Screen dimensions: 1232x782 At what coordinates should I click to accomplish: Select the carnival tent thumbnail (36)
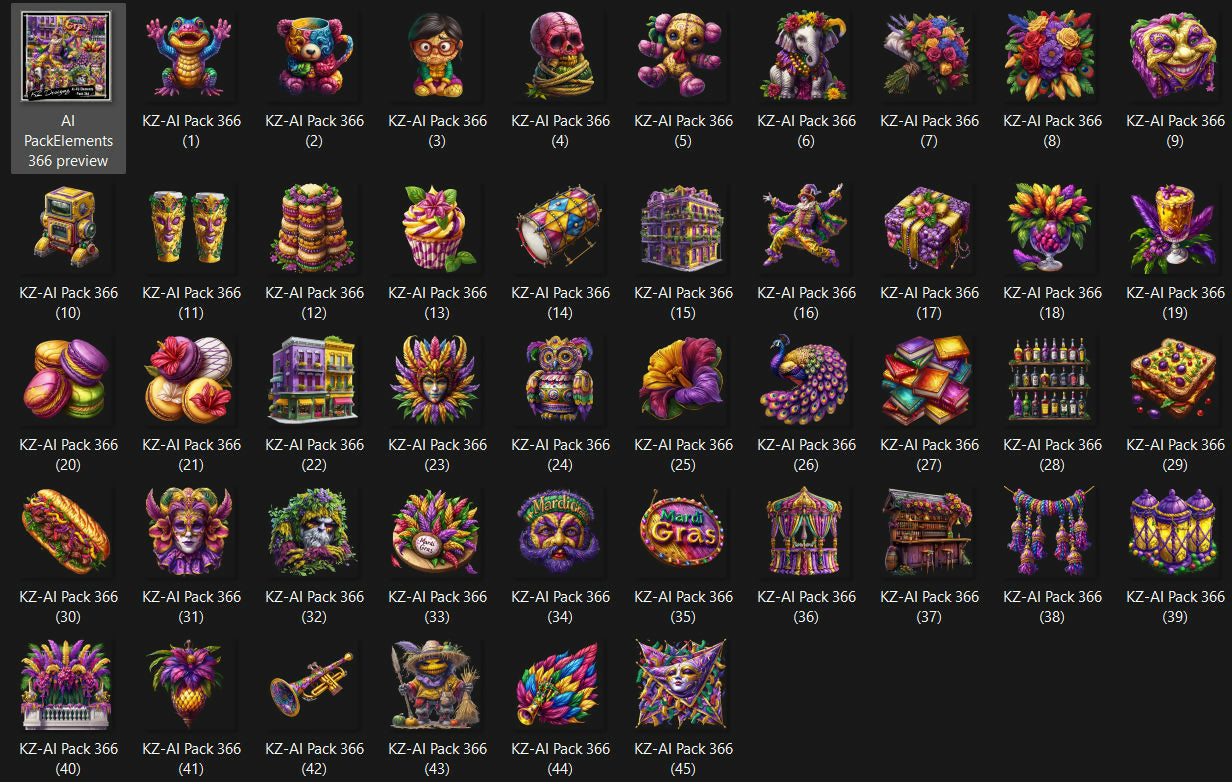(x=806, y=532)
